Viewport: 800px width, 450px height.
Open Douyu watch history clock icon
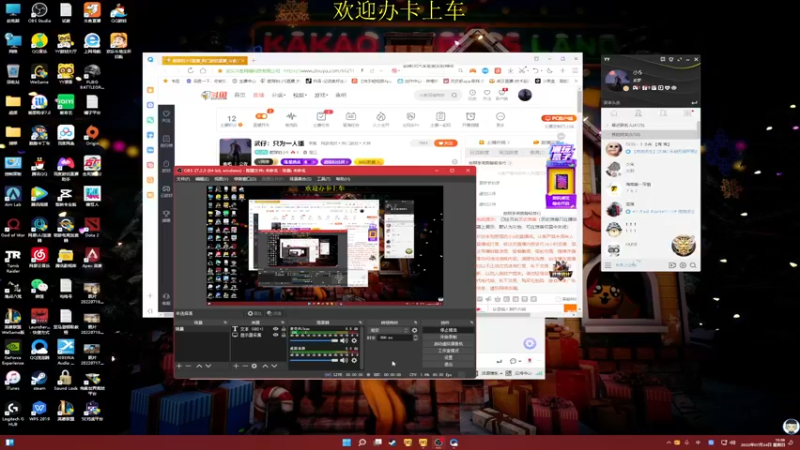pyautogui.click(x=472, y=93)
